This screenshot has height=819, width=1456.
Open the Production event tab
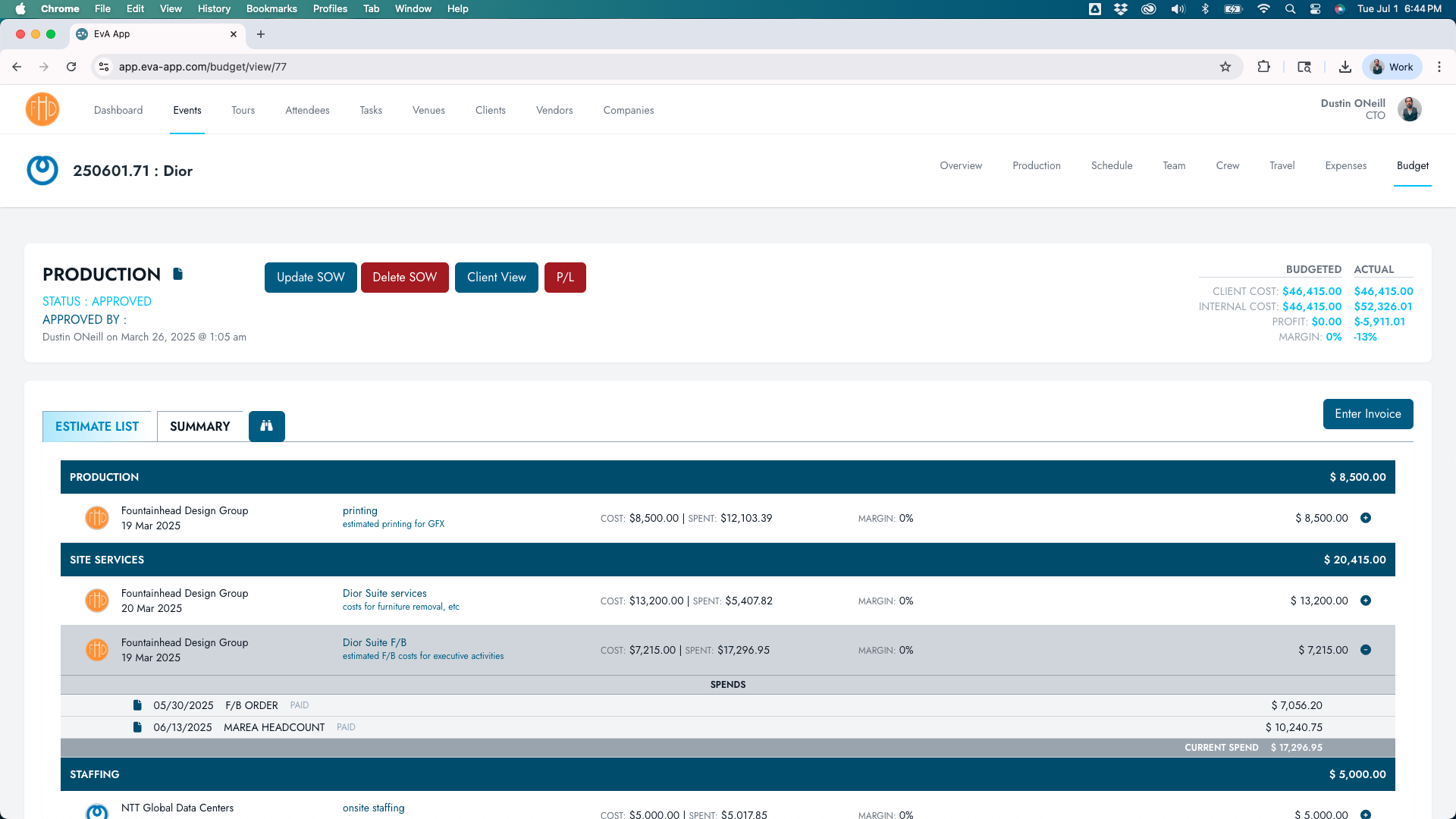coord(1037,165)
